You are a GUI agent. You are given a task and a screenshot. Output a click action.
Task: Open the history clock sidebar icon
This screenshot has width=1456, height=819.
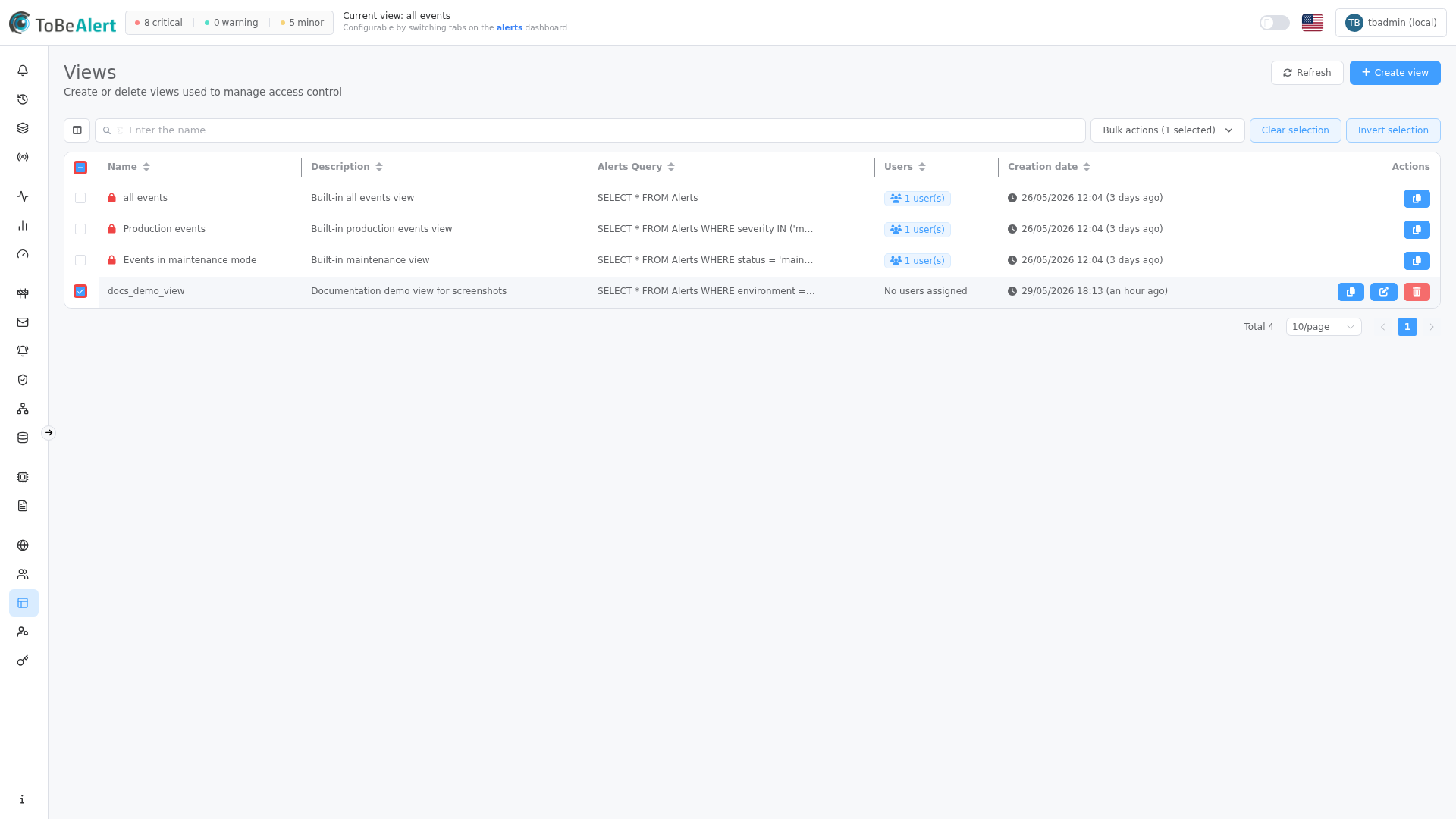(x=23, y=99)
